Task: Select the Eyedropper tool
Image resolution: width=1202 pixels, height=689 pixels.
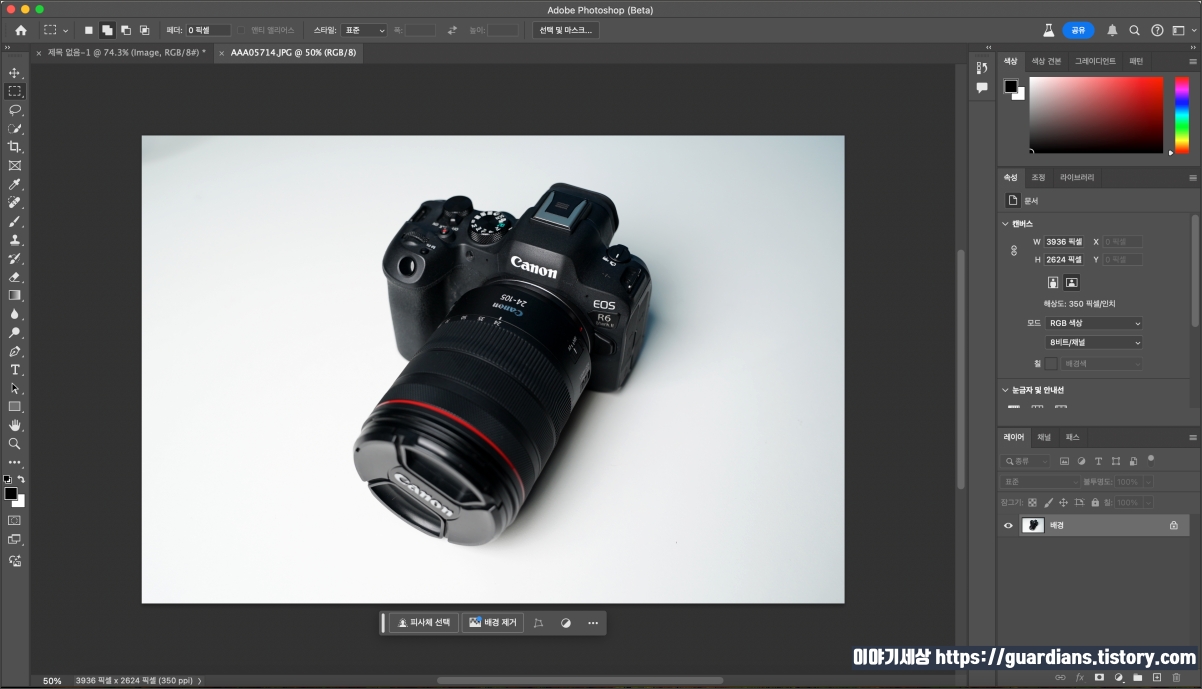Action: click(15, 184)
